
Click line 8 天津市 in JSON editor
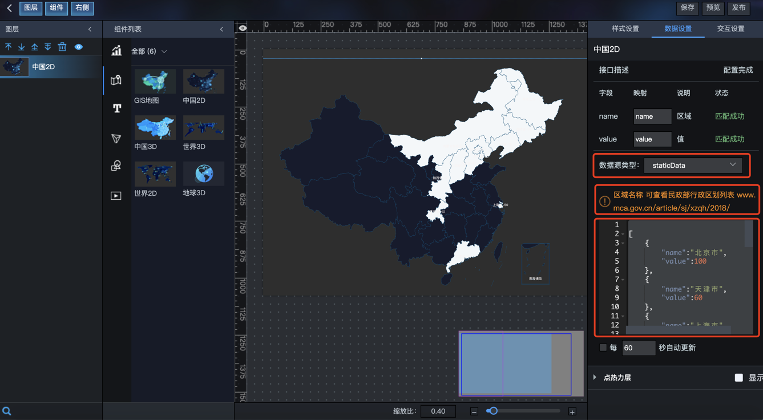click(x=693, y=289)
